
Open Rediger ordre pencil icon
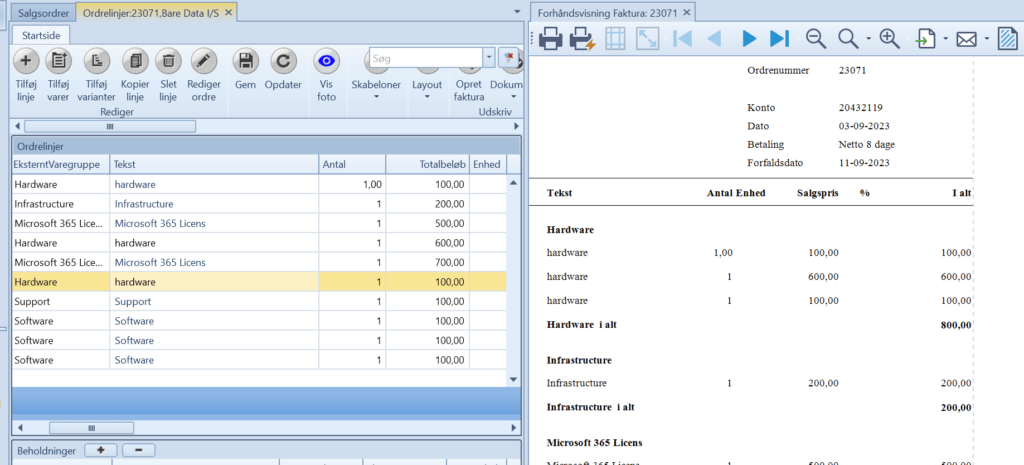pyautogui.click(x=204, y=61)
